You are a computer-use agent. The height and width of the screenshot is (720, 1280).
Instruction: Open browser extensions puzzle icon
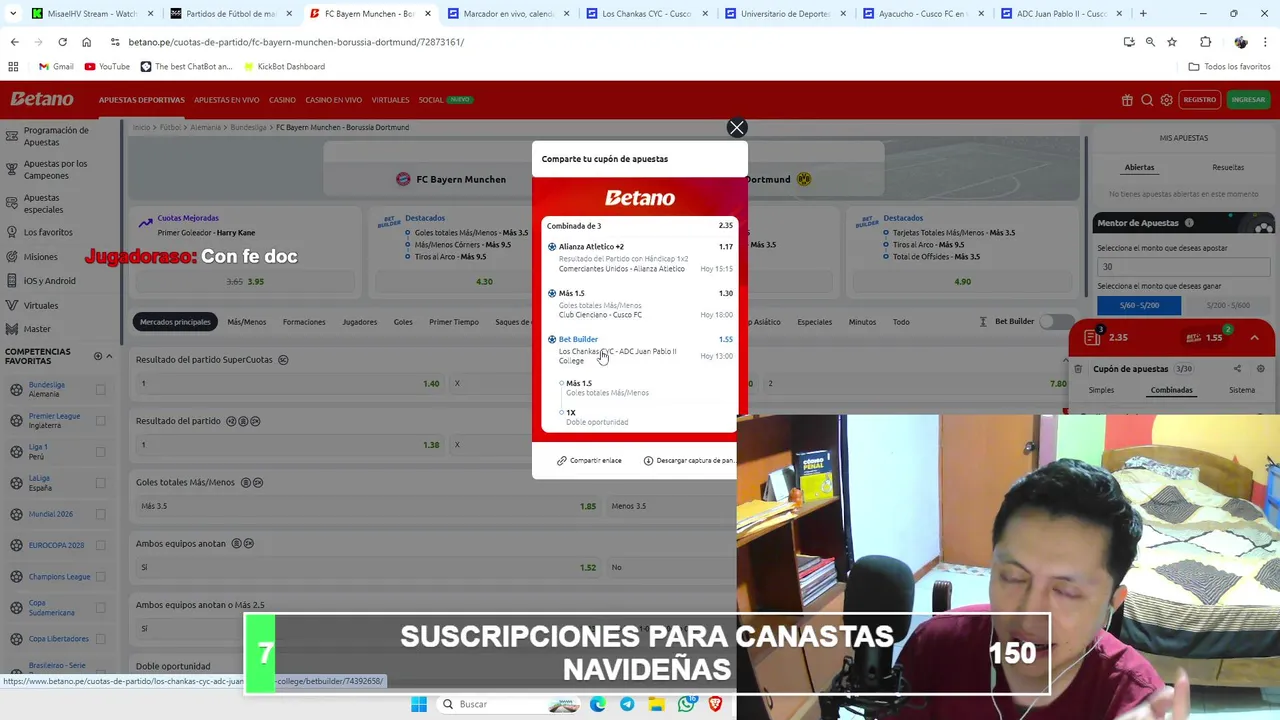point(1205,42)
